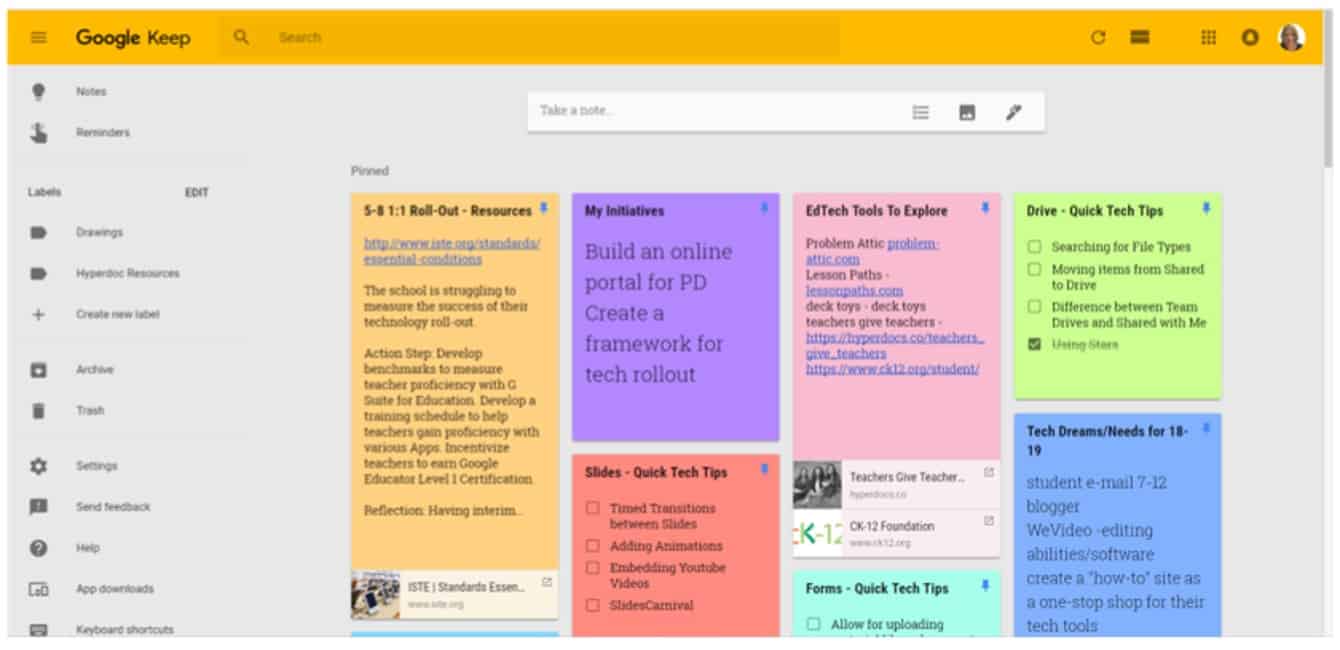Uncheck the Using Stars item

coord(1035,344)
